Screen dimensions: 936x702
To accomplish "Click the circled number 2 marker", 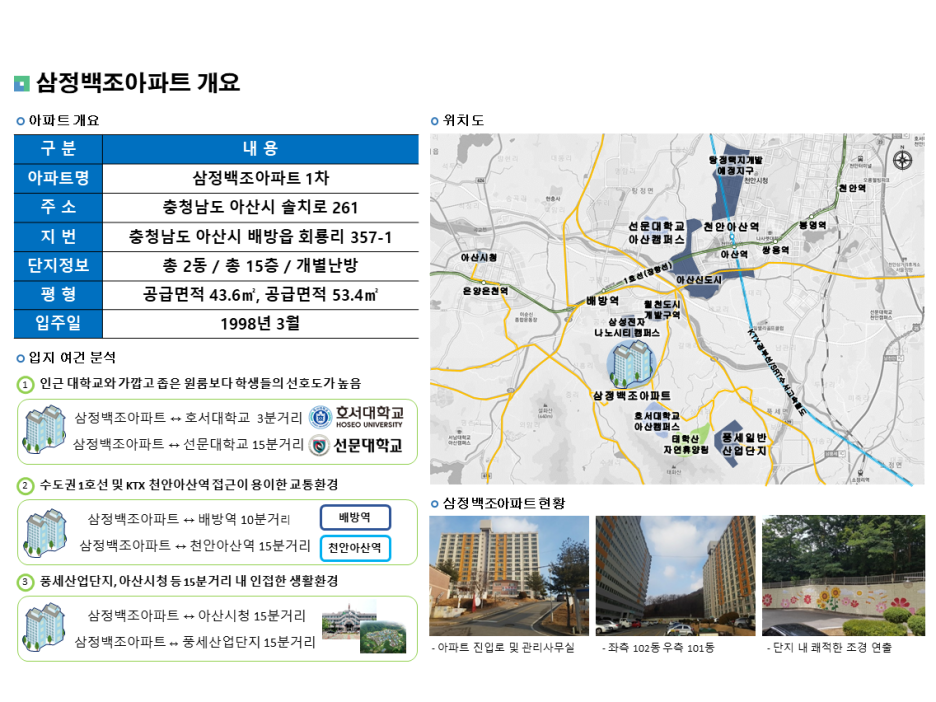I will tap(25, 485).
